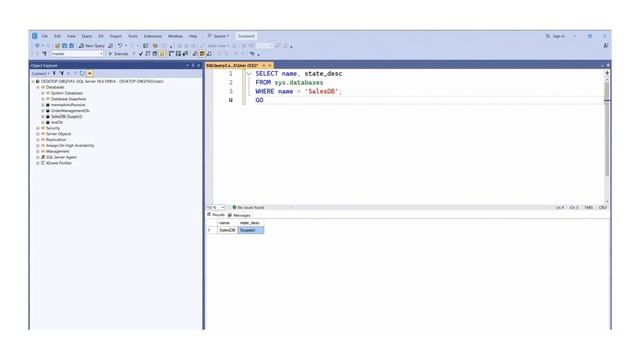Expand the System Databases node
Screen dimensions: 640x360
tap(43, 93)
